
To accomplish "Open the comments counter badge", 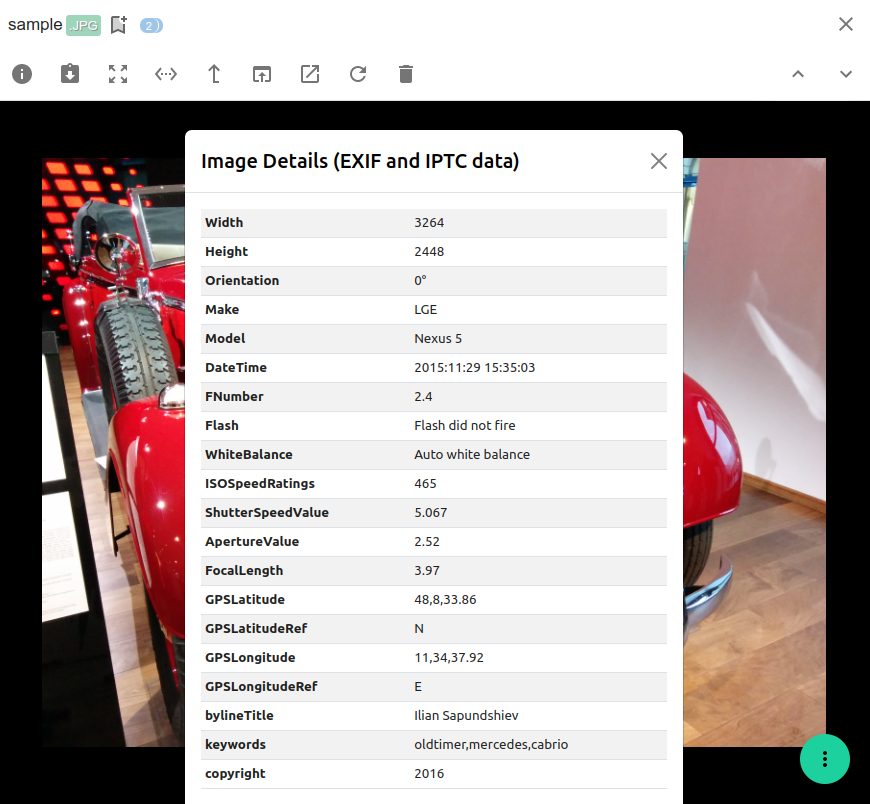I will pos(151,24).
